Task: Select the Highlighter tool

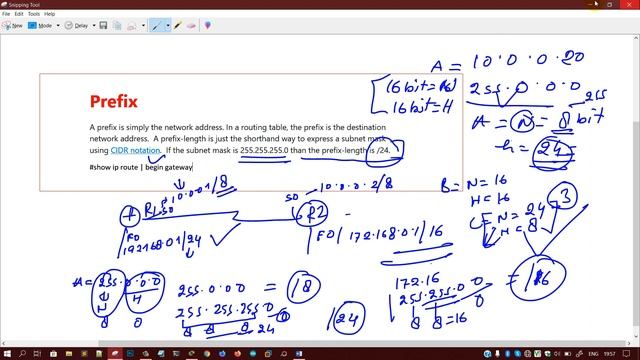Action: pyautogui.click(x=178, y=25)
